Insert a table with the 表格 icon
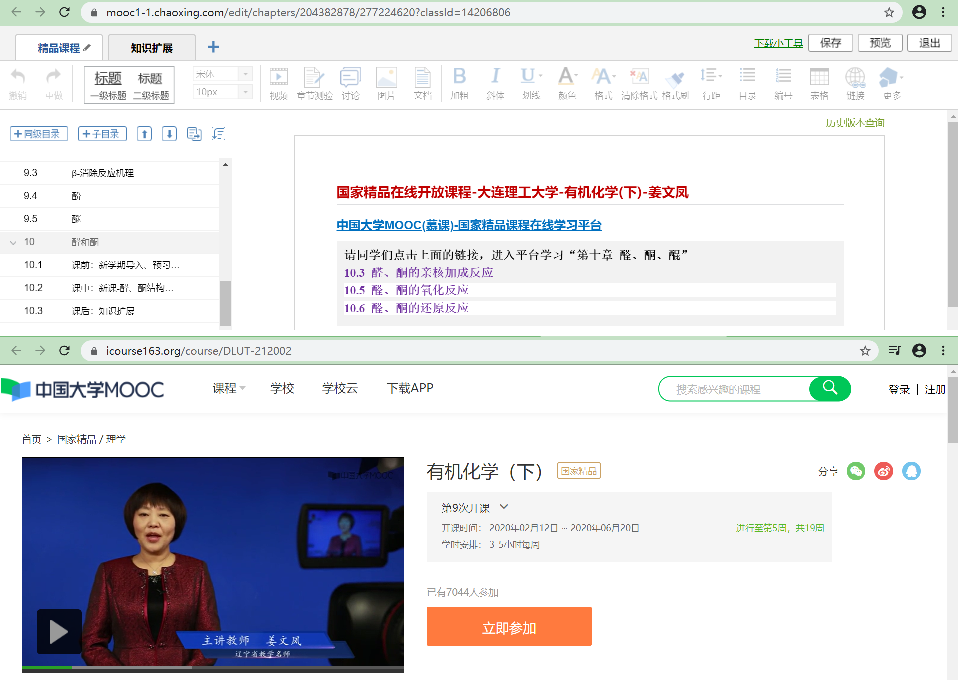The width and height of the screenshot is (958, 680). (819, 78)
